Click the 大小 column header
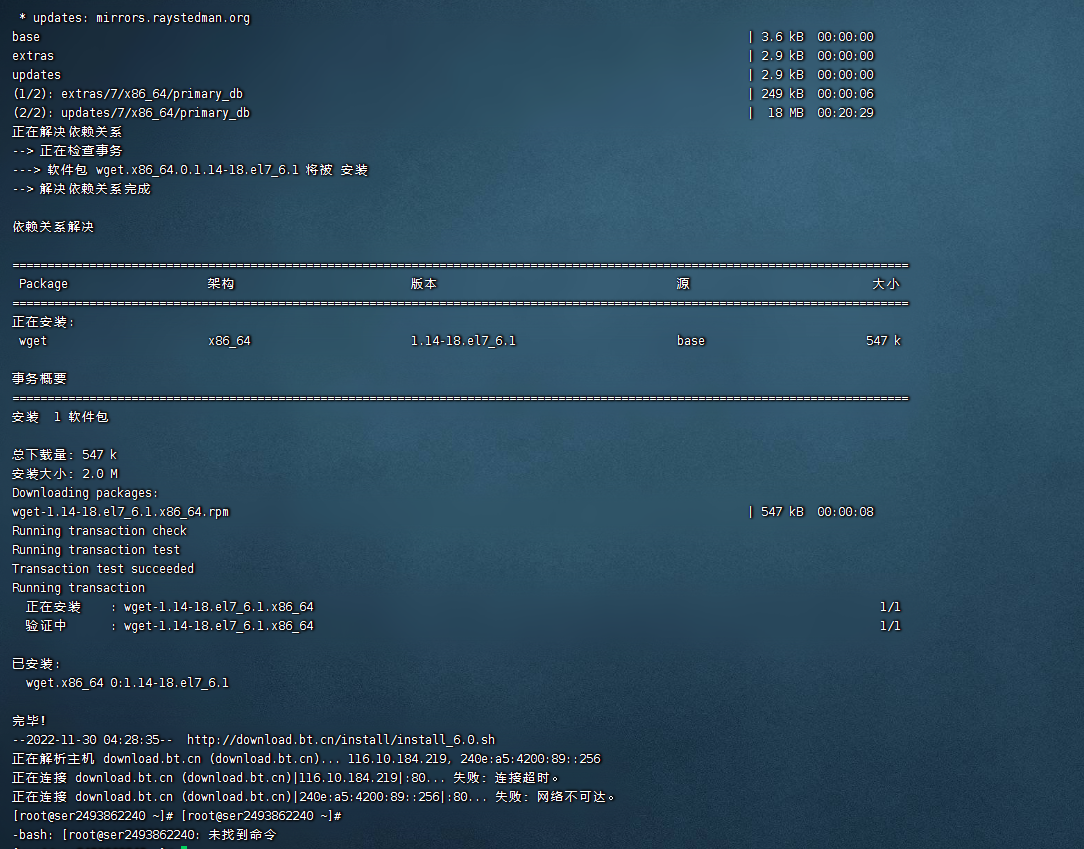The width and height of the screenshot is (1084, 849). pyautogui.click(x=885, y=284)
